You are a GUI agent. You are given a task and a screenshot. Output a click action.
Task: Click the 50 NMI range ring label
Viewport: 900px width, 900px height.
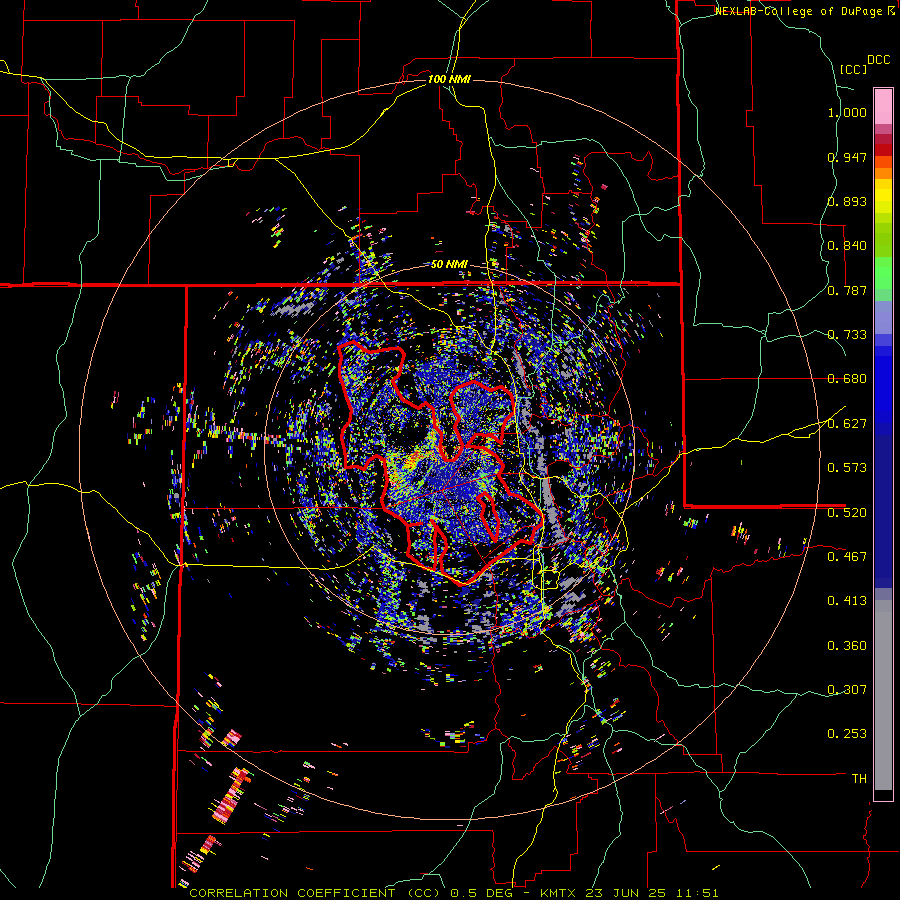[x=449, y=265]
